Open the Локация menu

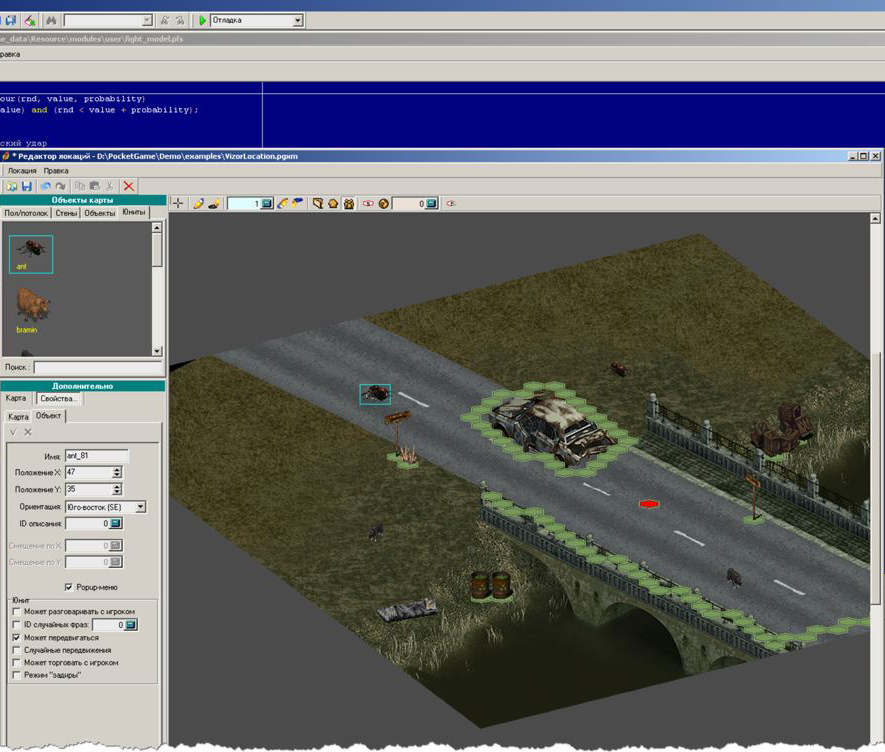click(x=22, y=171)
